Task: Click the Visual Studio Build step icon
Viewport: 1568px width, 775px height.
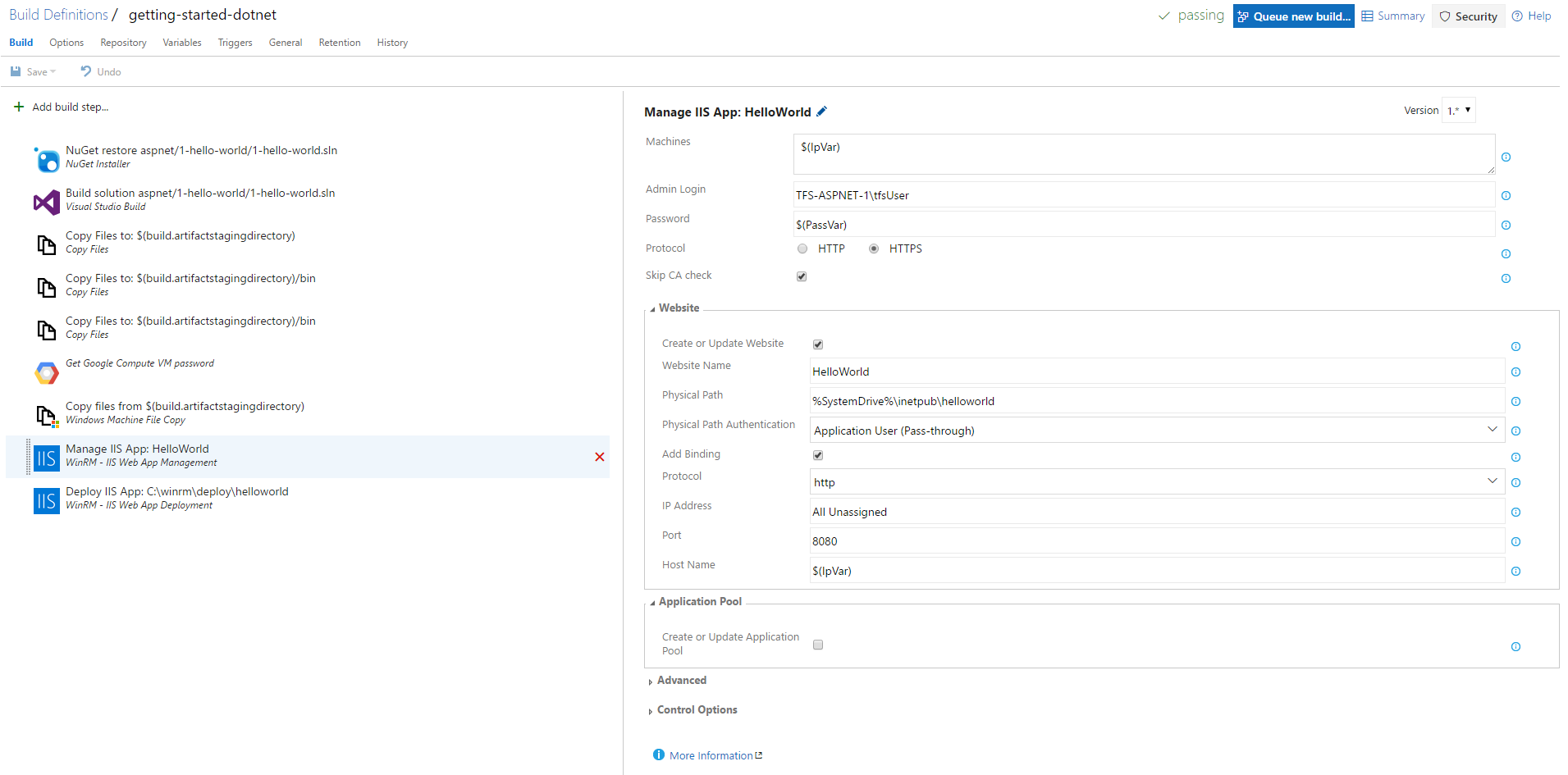Action: [x=46, y=202]
